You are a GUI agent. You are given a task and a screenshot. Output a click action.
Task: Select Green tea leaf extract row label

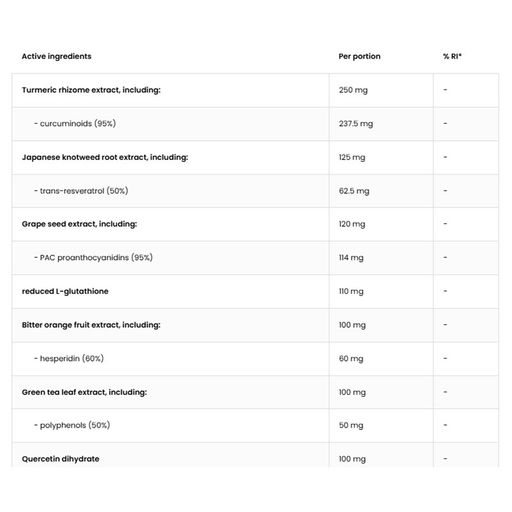(84, 392)
